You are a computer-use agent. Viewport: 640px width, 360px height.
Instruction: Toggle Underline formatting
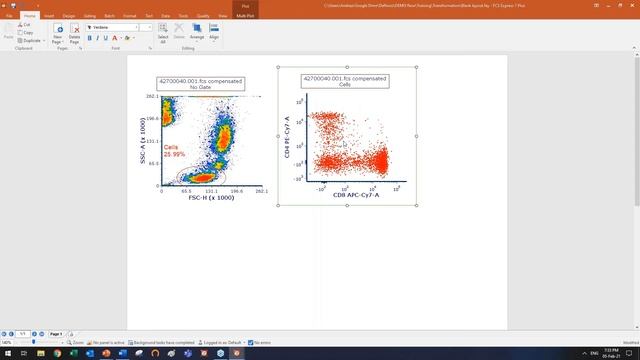[106, 38]
